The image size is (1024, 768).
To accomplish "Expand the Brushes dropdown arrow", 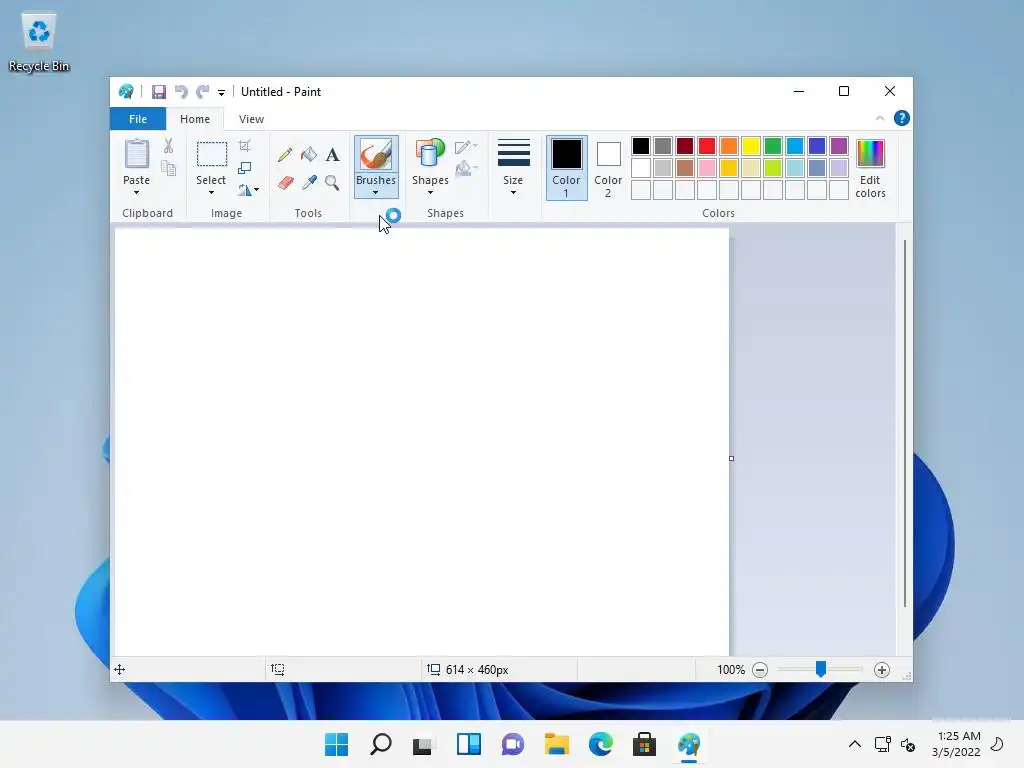I will coord(376,193).
